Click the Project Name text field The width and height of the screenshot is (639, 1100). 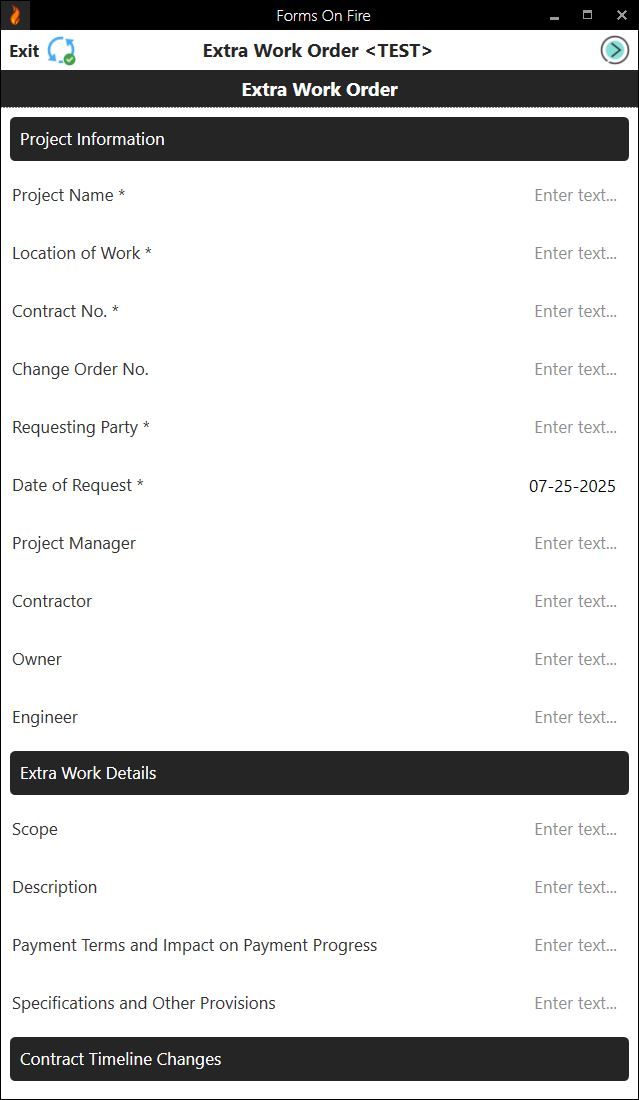pos(575,195)
